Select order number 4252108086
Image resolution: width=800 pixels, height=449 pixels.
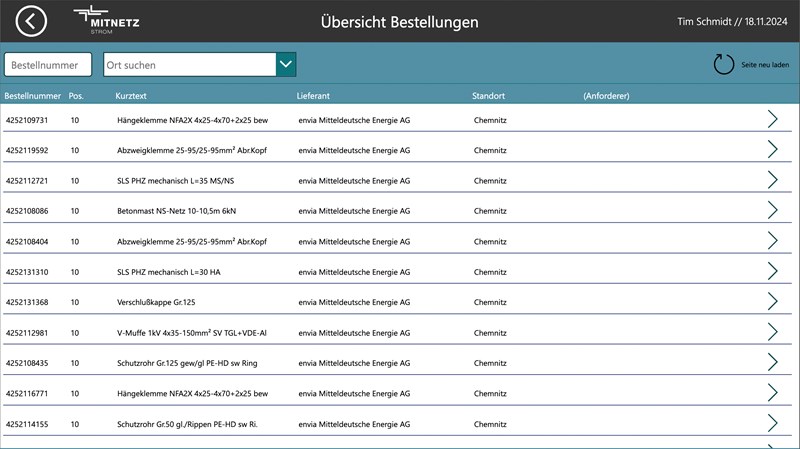click(27, 211)
